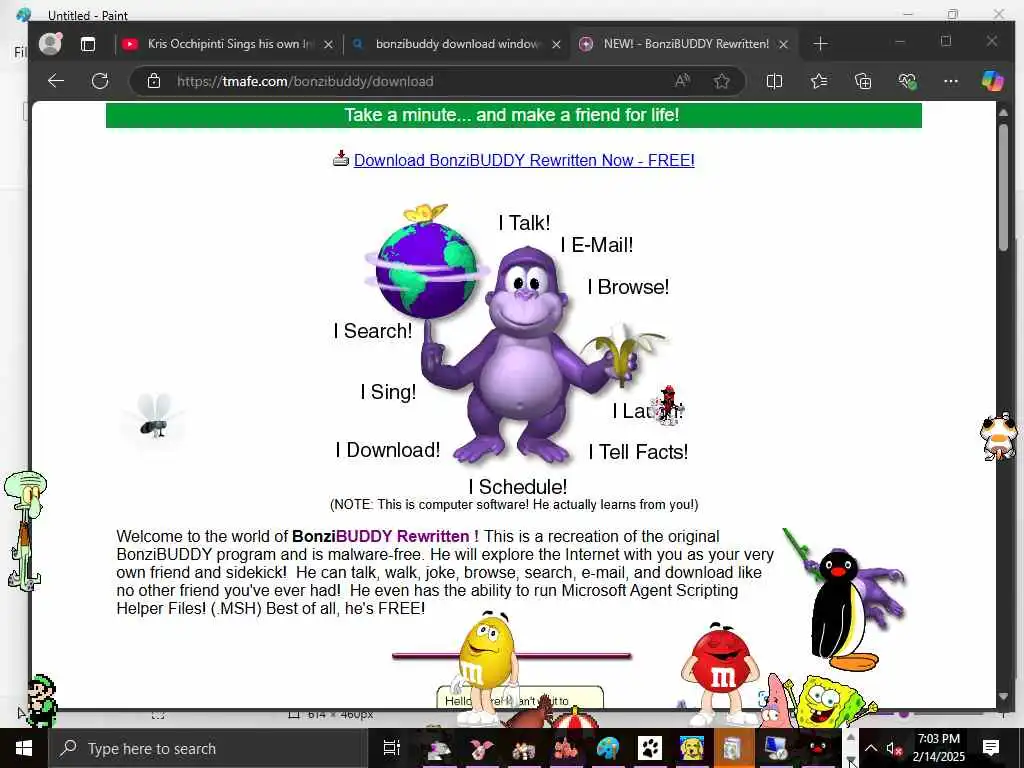Screen dimensions: 1024x768
Task: Switch to bonzibuddy download search tab
Action: pos(457,44)
